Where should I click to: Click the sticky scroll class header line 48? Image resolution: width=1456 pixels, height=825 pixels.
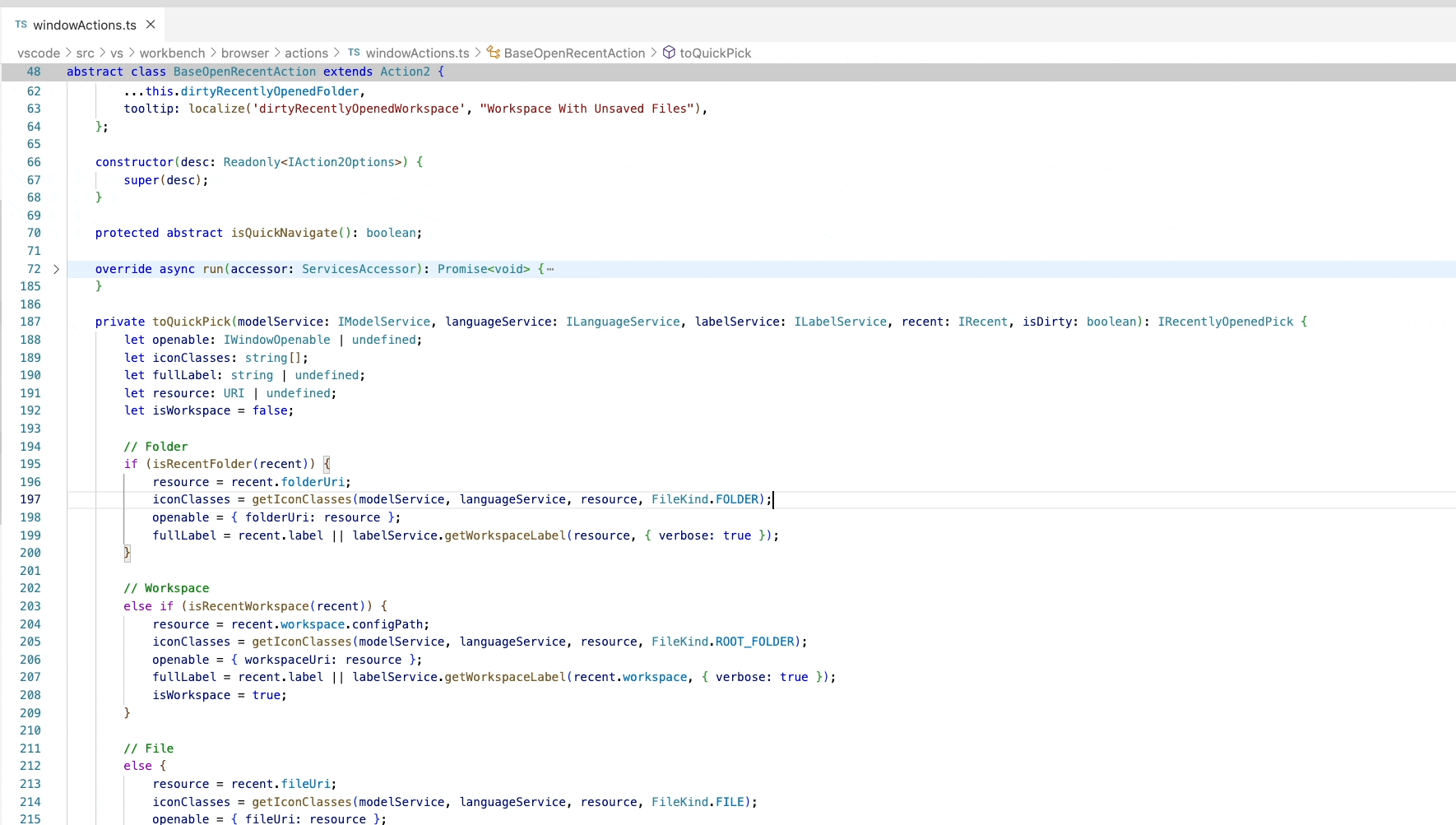point(728,72)
